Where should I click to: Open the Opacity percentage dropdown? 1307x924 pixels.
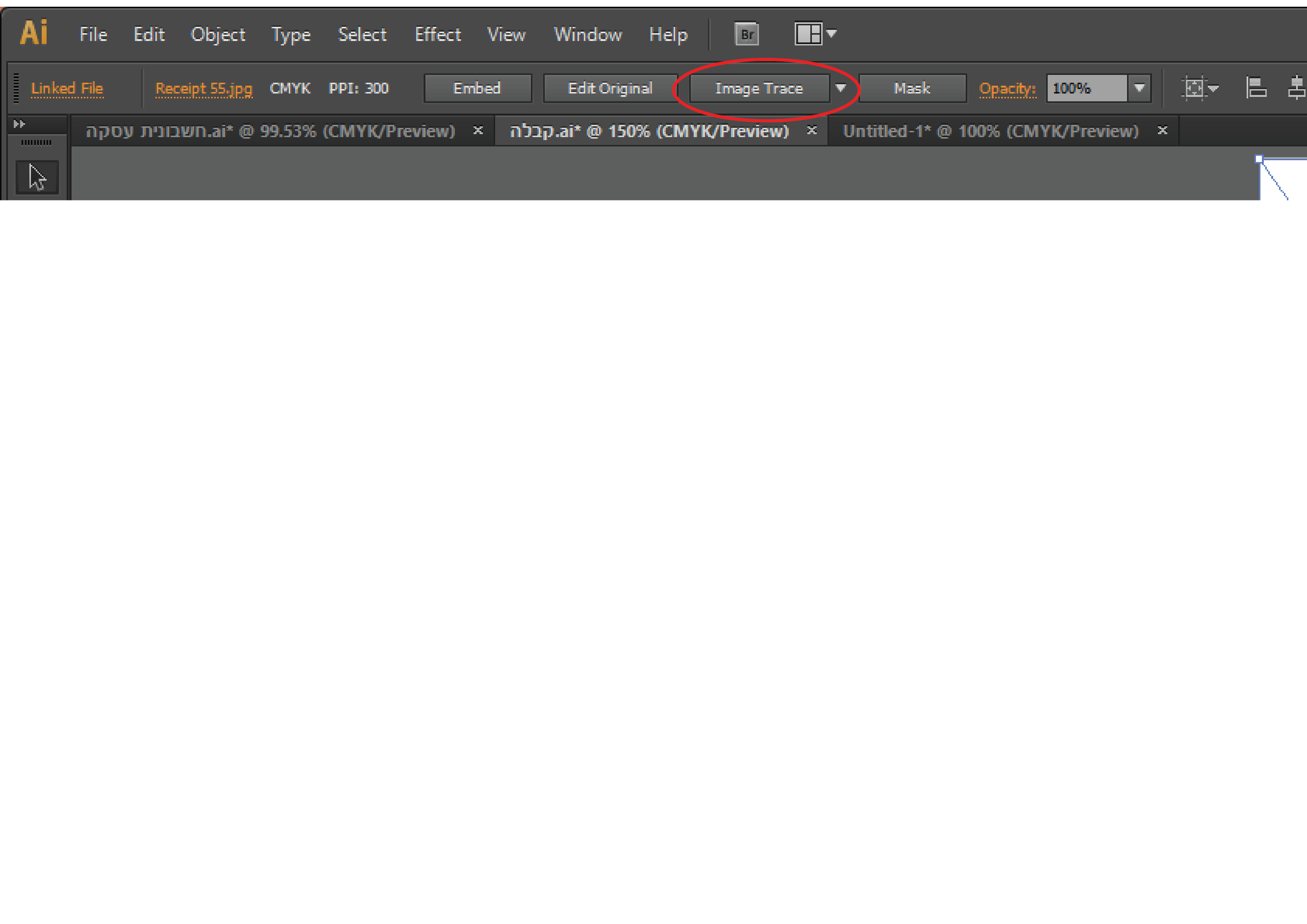tap(1139, 88)
